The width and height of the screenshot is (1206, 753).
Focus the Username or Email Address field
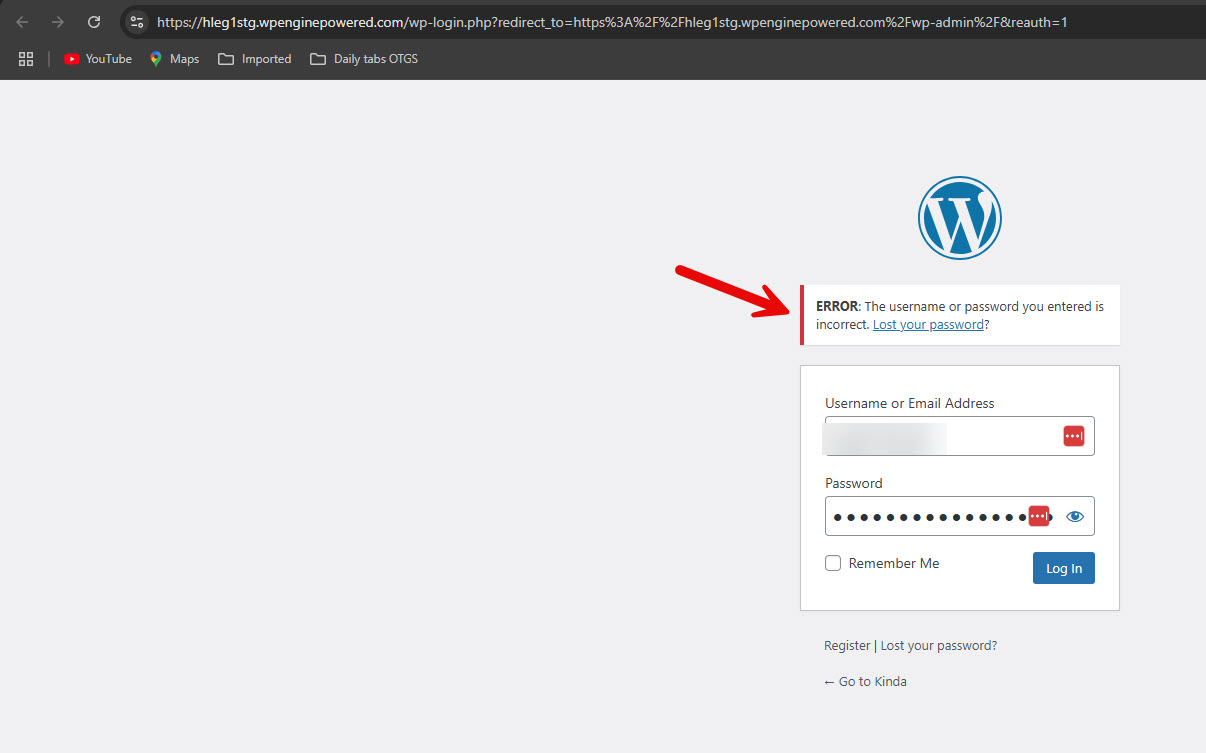(x=960, y=436)
